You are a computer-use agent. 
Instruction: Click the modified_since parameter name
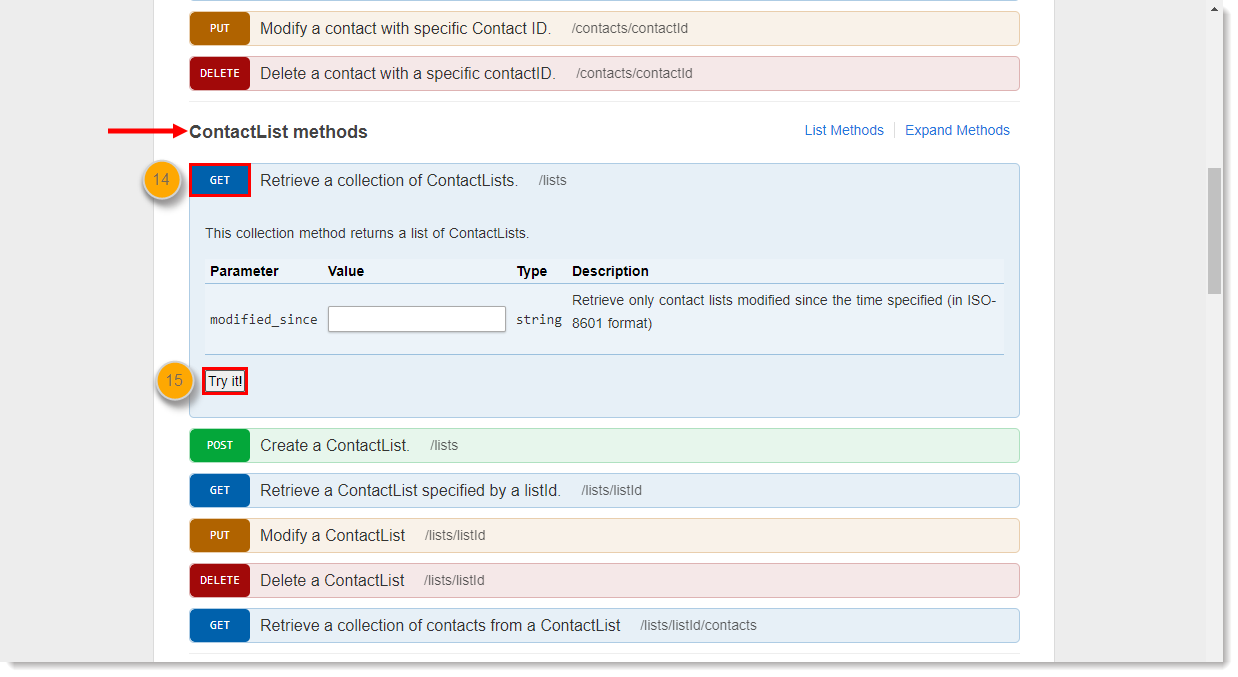point(263,320)
